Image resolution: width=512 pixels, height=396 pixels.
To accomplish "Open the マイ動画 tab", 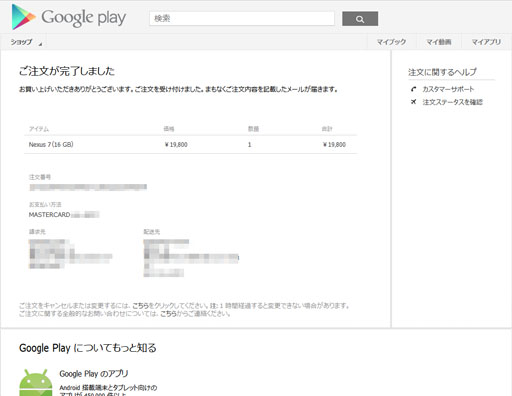I will (439, 42).
